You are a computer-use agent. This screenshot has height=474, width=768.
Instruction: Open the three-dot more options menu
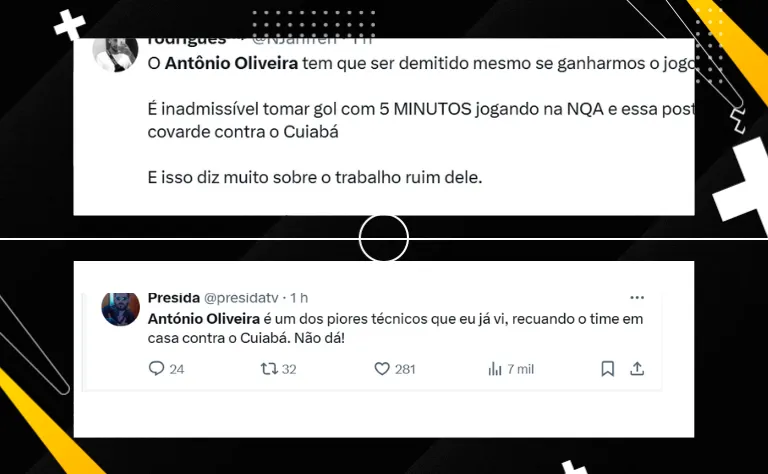point(637,297)
